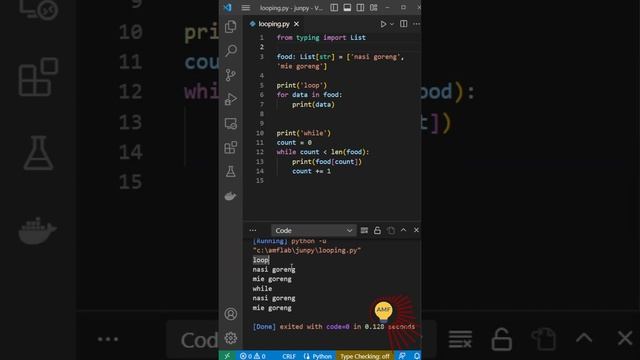Screen dimensions: 640x360
Task: Close the output panel
Action: tap(416, 230)
